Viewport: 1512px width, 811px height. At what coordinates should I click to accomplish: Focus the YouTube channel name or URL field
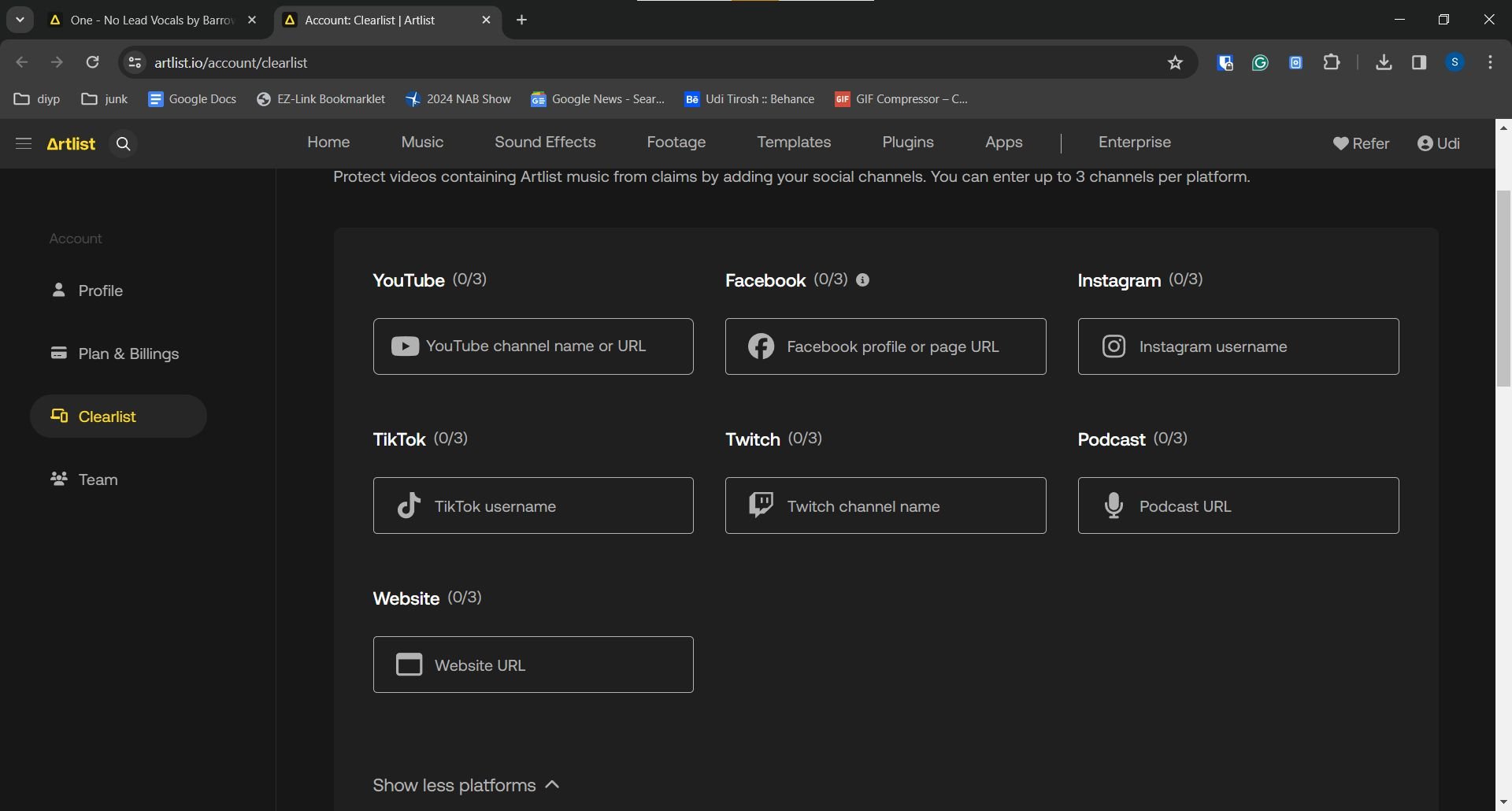click(x=533, y=346)
